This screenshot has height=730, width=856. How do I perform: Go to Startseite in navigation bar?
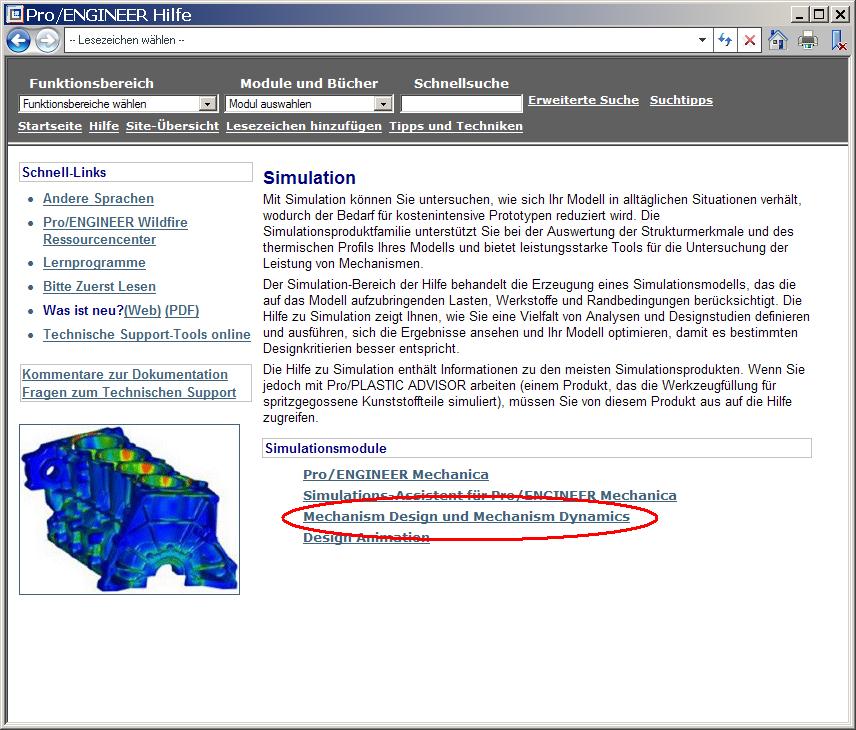pyautogui.click(x=50, y=126)
